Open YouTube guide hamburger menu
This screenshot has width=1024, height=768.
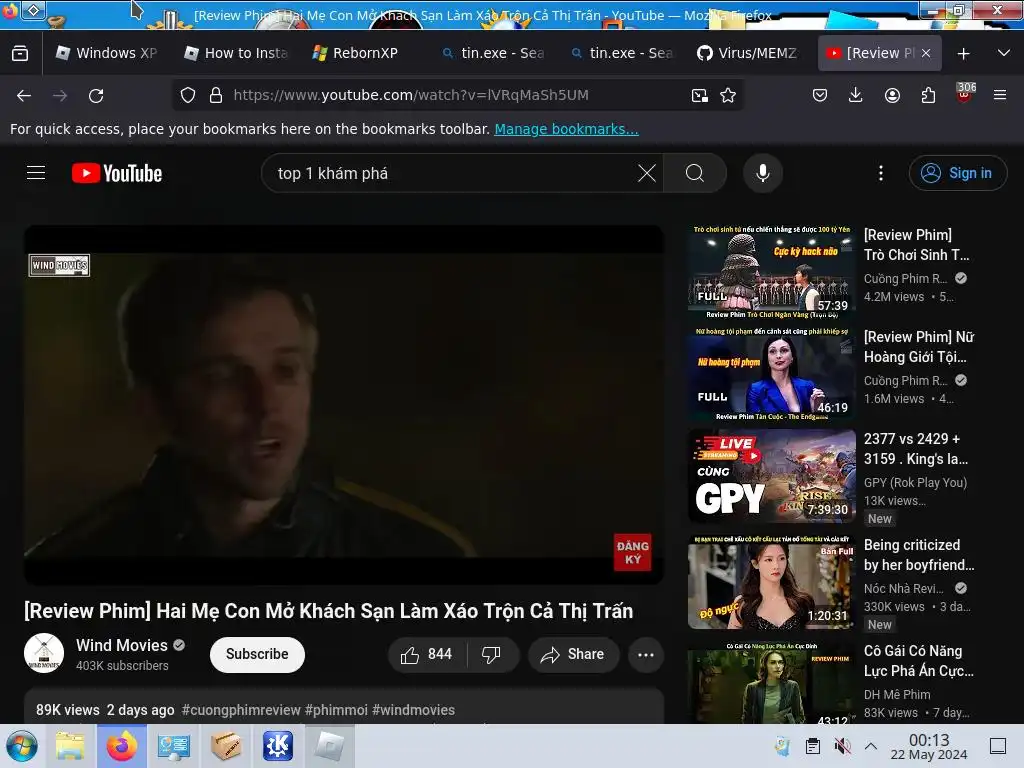tap(36, 173)
